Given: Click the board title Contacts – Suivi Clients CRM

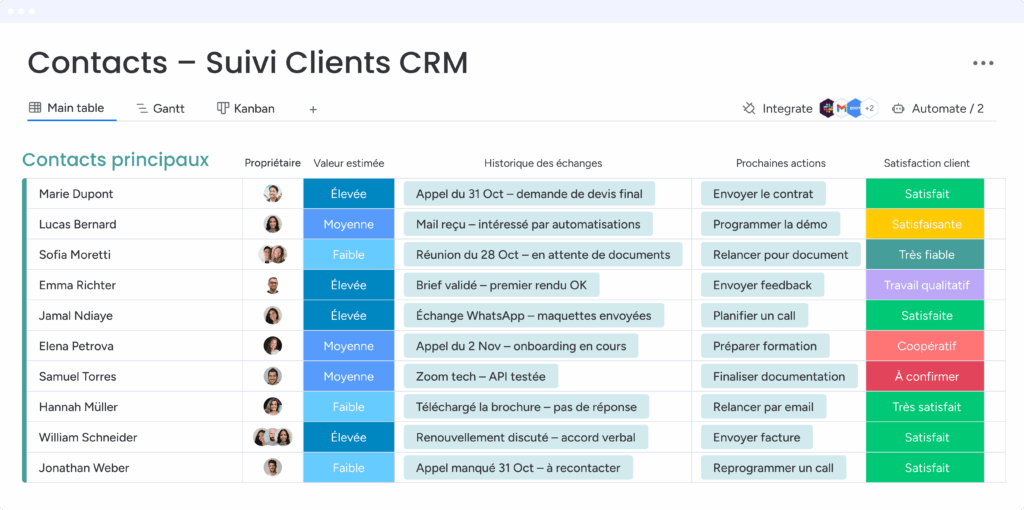Looking at the screenshot, I should pos(248,63).
